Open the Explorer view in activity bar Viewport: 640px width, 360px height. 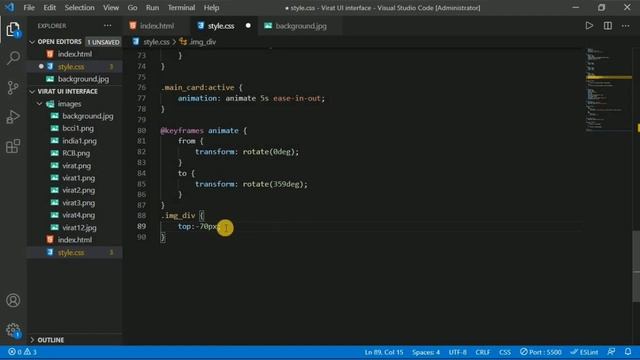[13, 30]
